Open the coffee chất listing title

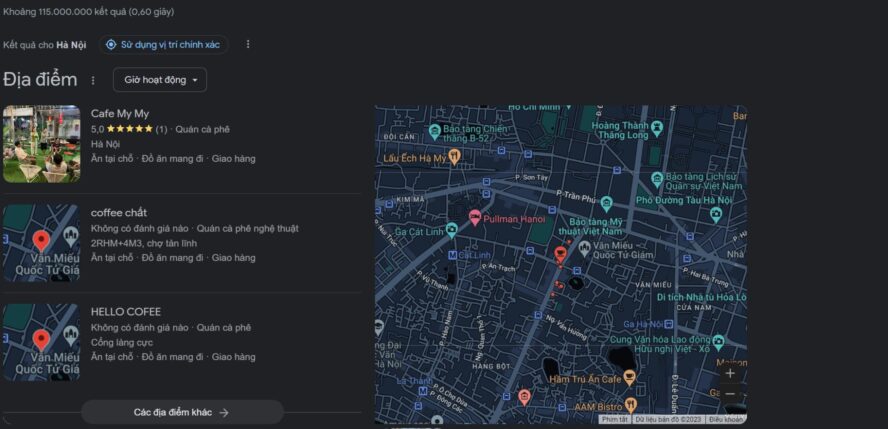coord(118,213)
